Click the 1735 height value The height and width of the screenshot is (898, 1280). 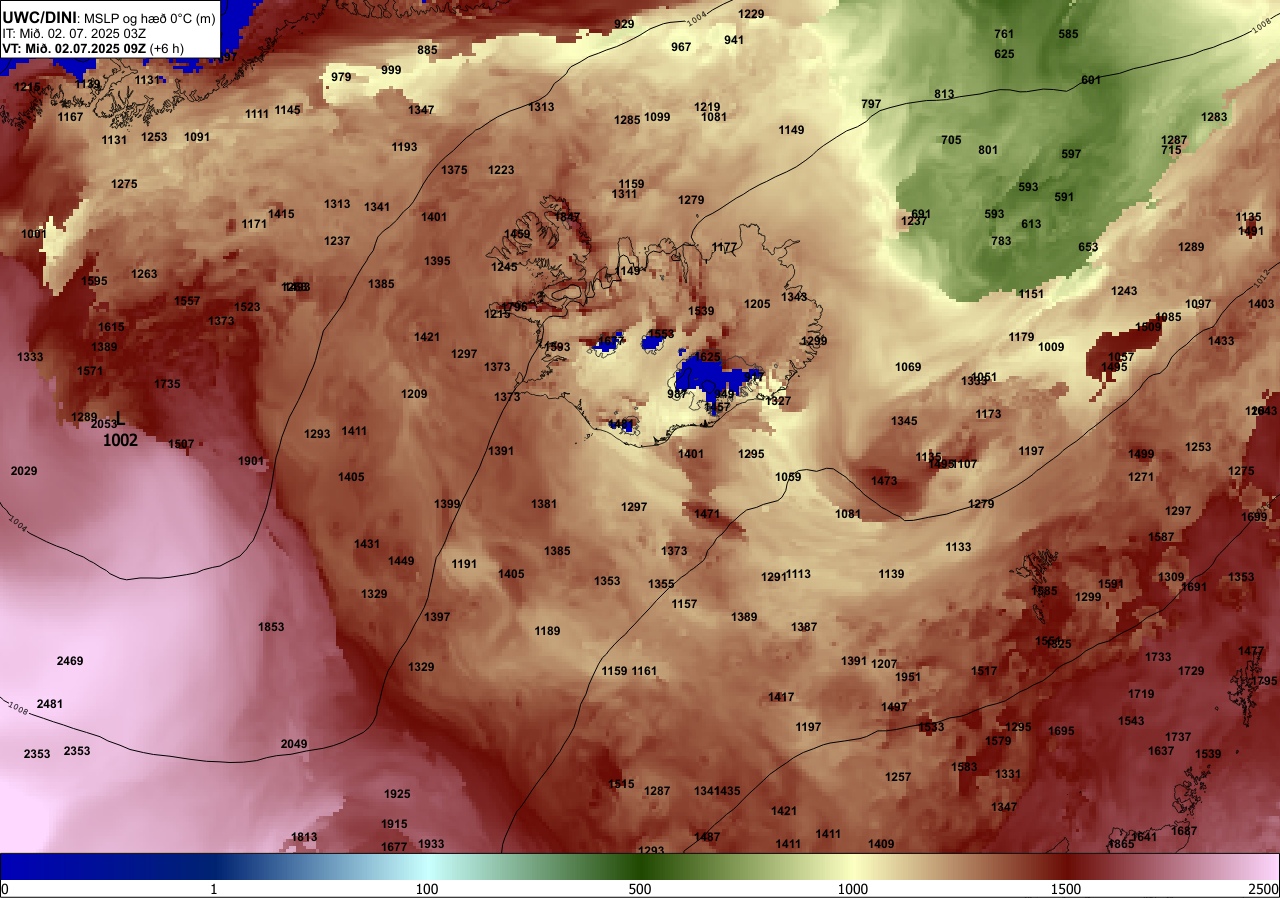point(167,384)
